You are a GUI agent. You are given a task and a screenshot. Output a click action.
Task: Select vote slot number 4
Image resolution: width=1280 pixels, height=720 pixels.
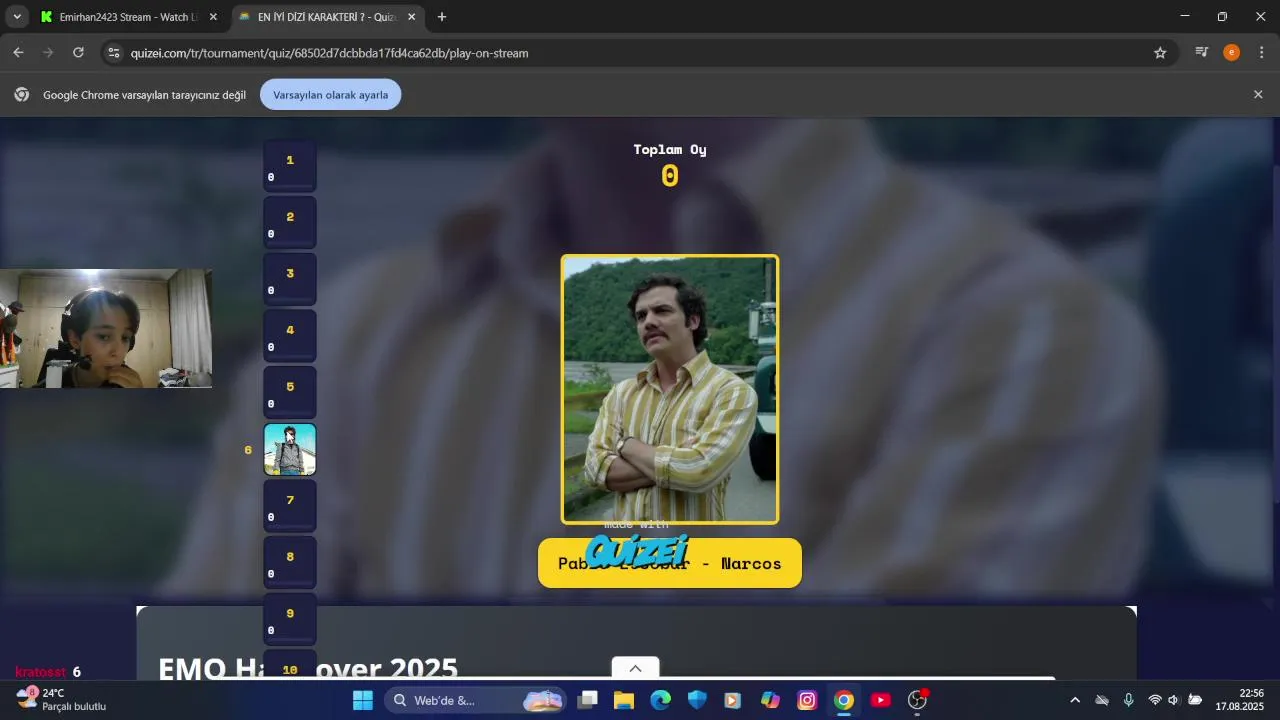click(x=290, y=336)
